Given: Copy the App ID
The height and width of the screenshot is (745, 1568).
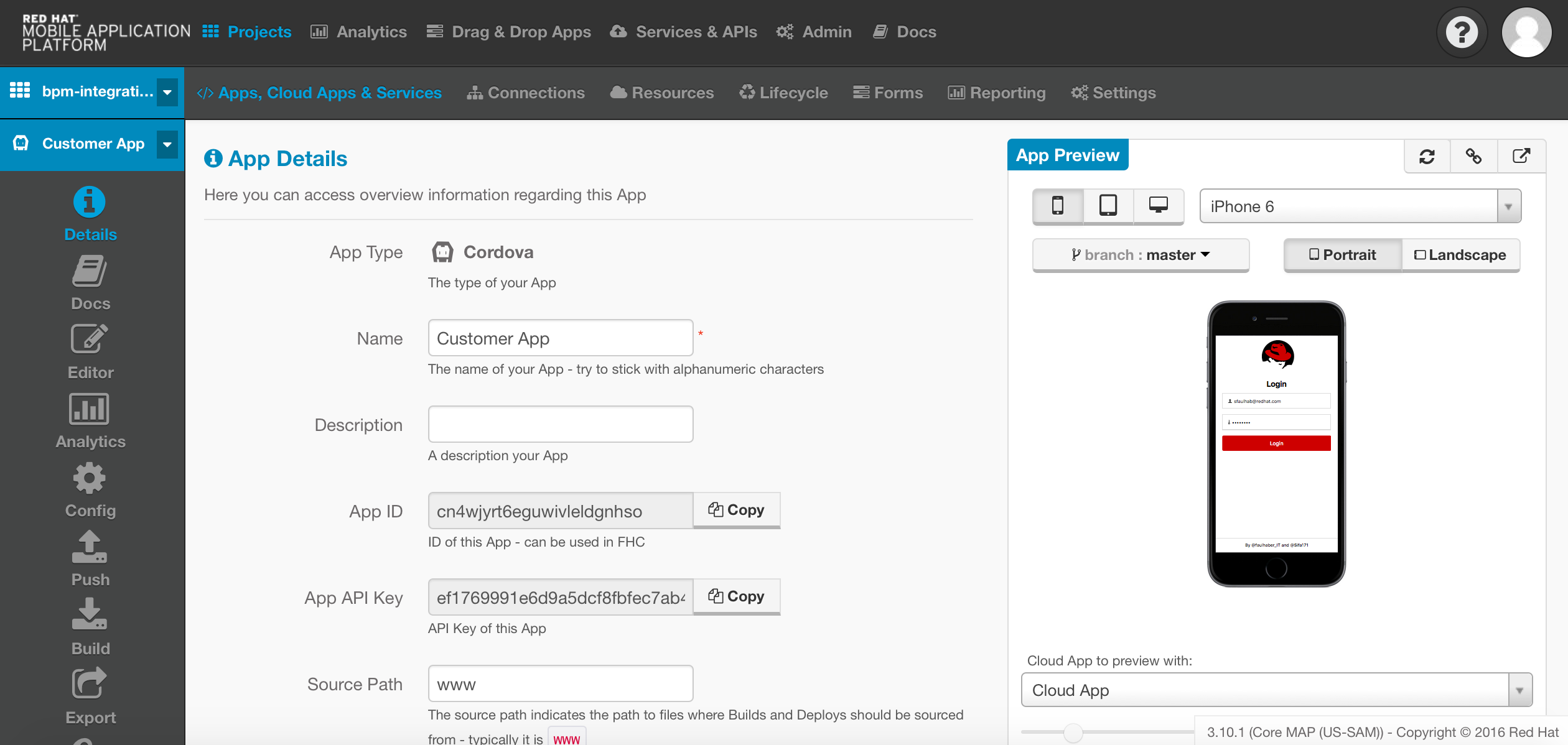Looking at the screenshot, I should pos(736,510).
